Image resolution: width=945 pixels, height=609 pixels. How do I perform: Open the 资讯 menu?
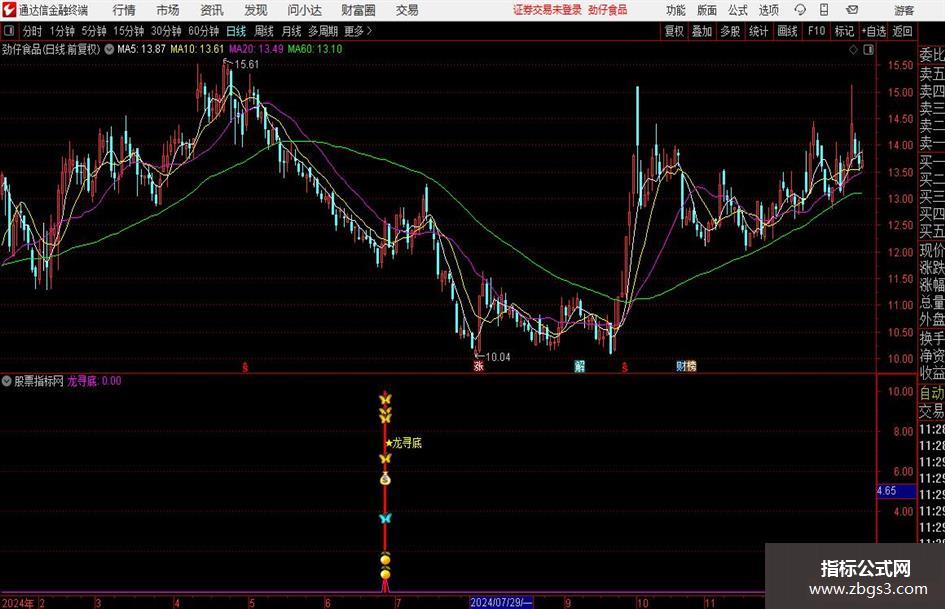[212, 10]
